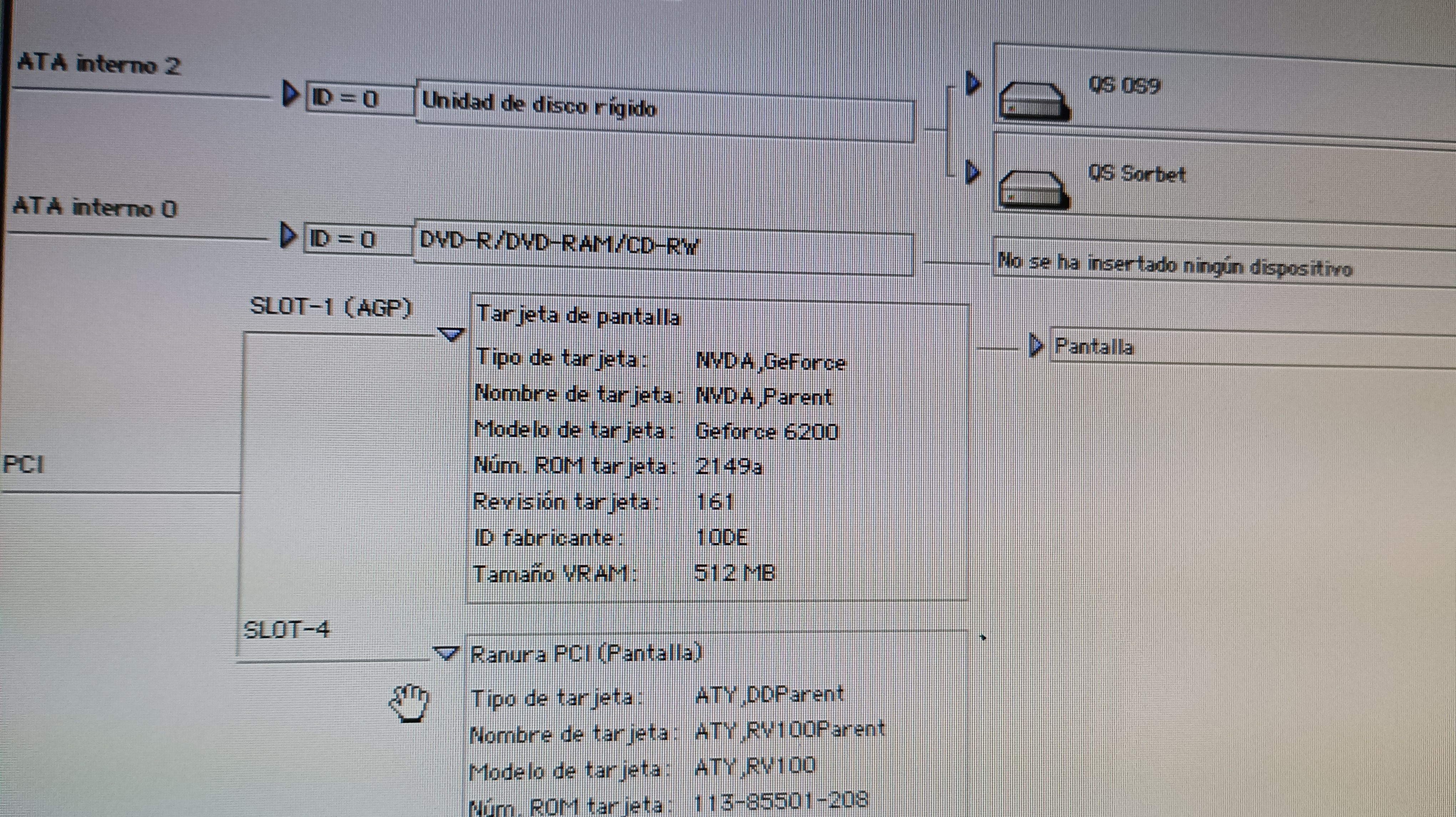Expand the DVD-R/DVD-RAM/CD-RW drive entry

[x=288, y=235]
